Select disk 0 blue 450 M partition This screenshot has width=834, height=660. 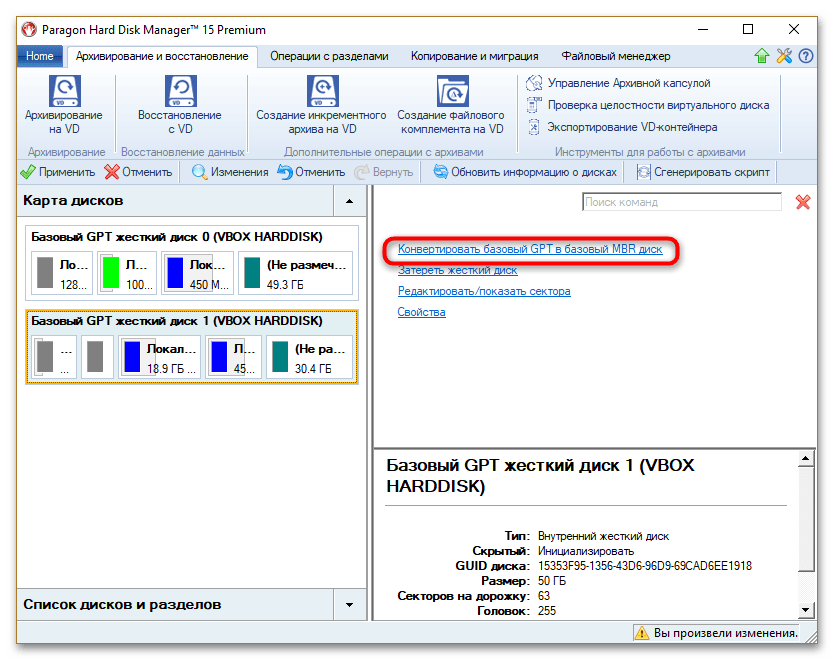[x=197, y=273]
